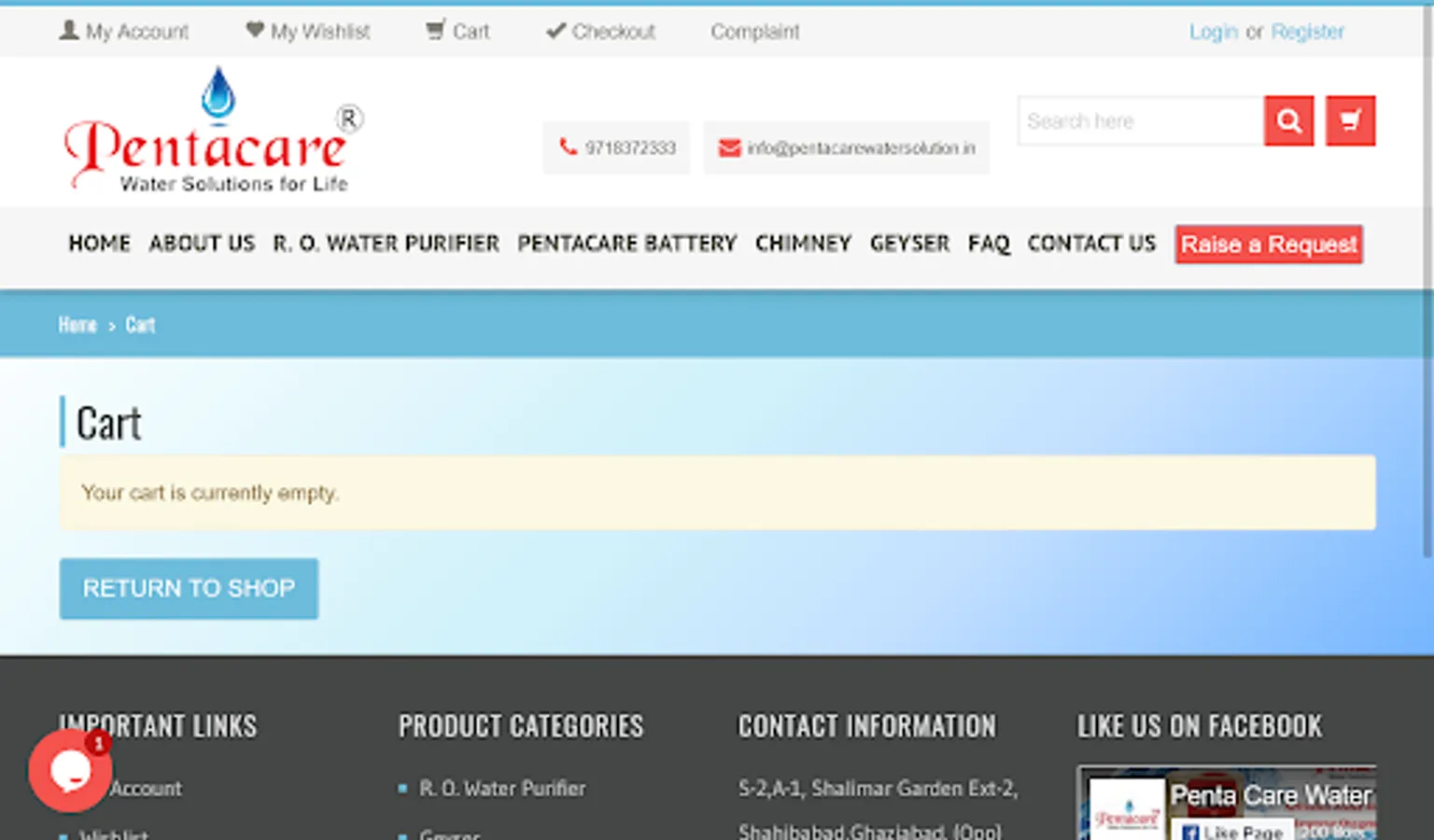The image size is (1434, 840).
Task: Click the Register link
Action: 1307,32
